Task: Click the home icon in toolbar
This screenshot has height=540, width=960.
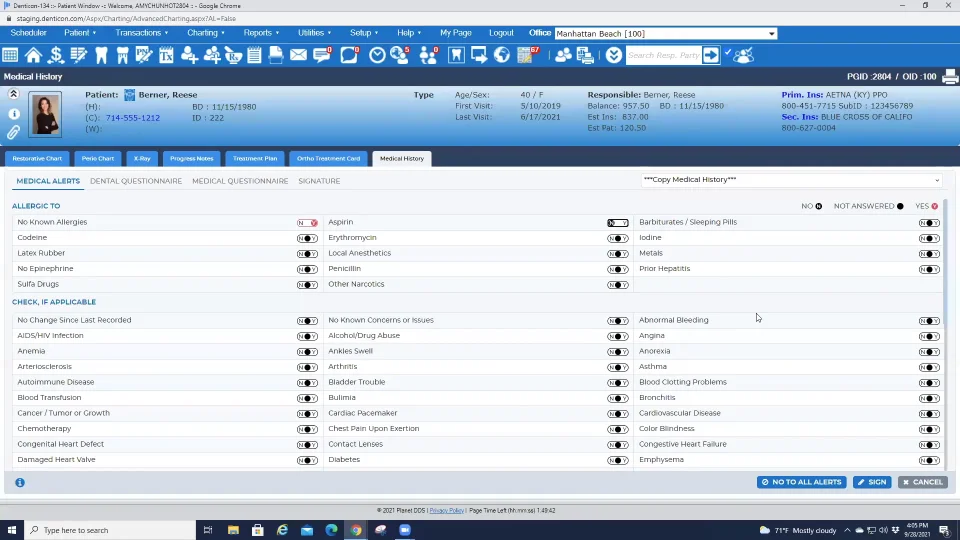Action: click(33, 55)
